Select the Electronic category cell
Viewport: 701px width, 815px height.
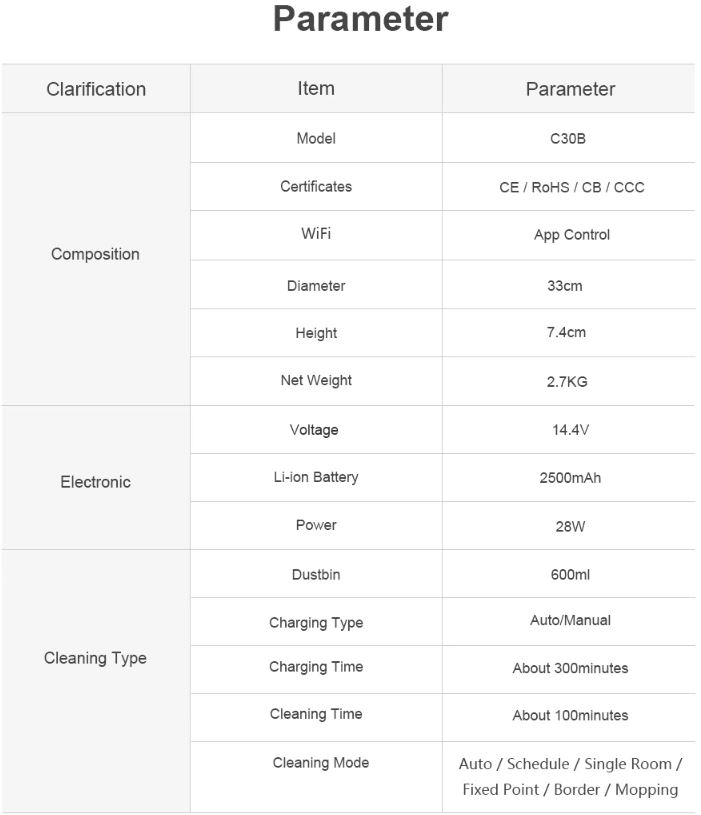(96, 478)
